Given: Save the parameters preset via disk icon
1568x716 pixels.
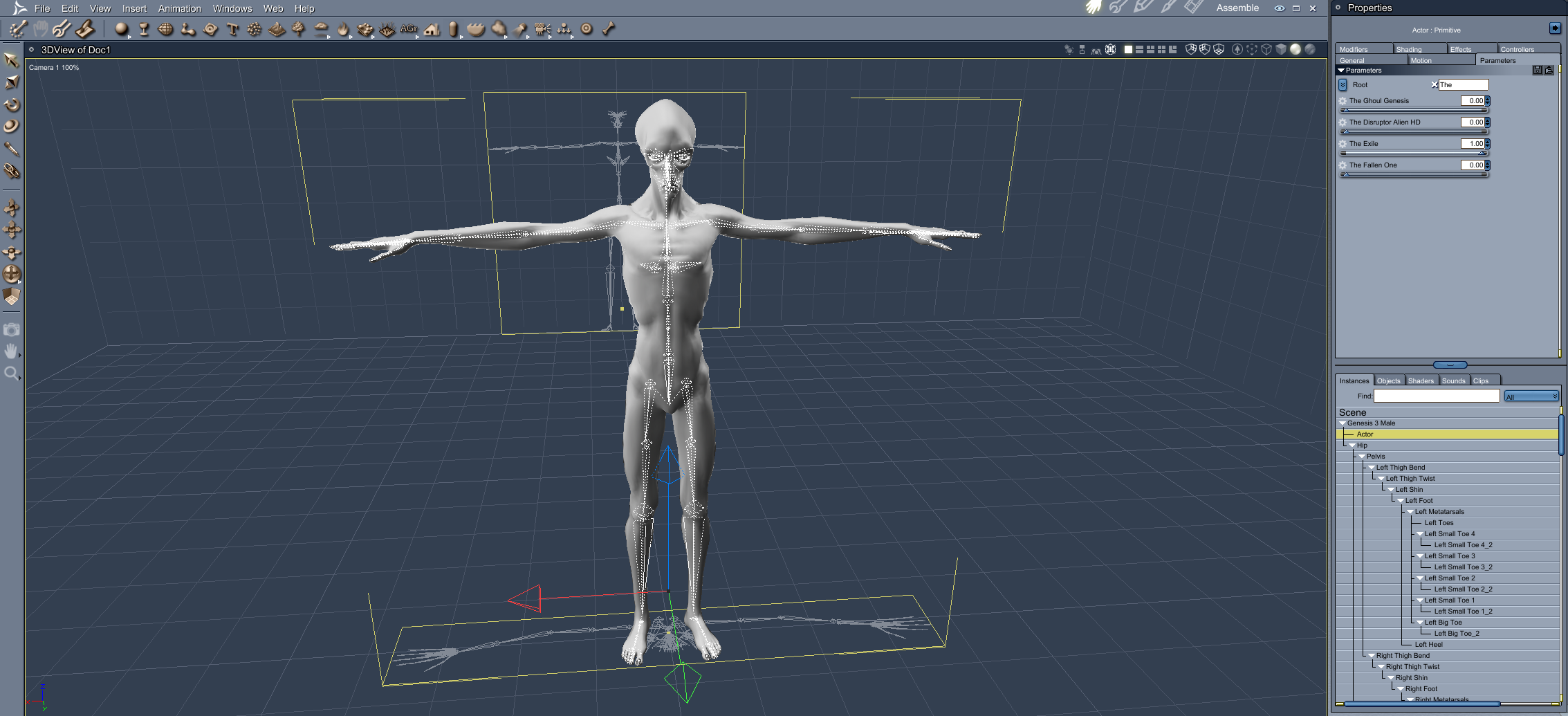Looking at the screenshot, I should pos(1538,71).
